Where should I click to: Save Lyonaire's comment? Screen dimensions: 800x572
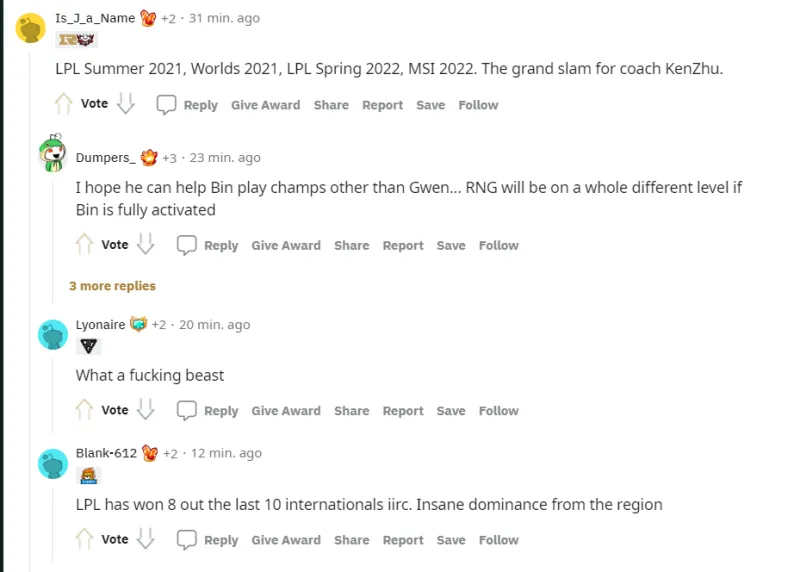(x=451, y=410)
